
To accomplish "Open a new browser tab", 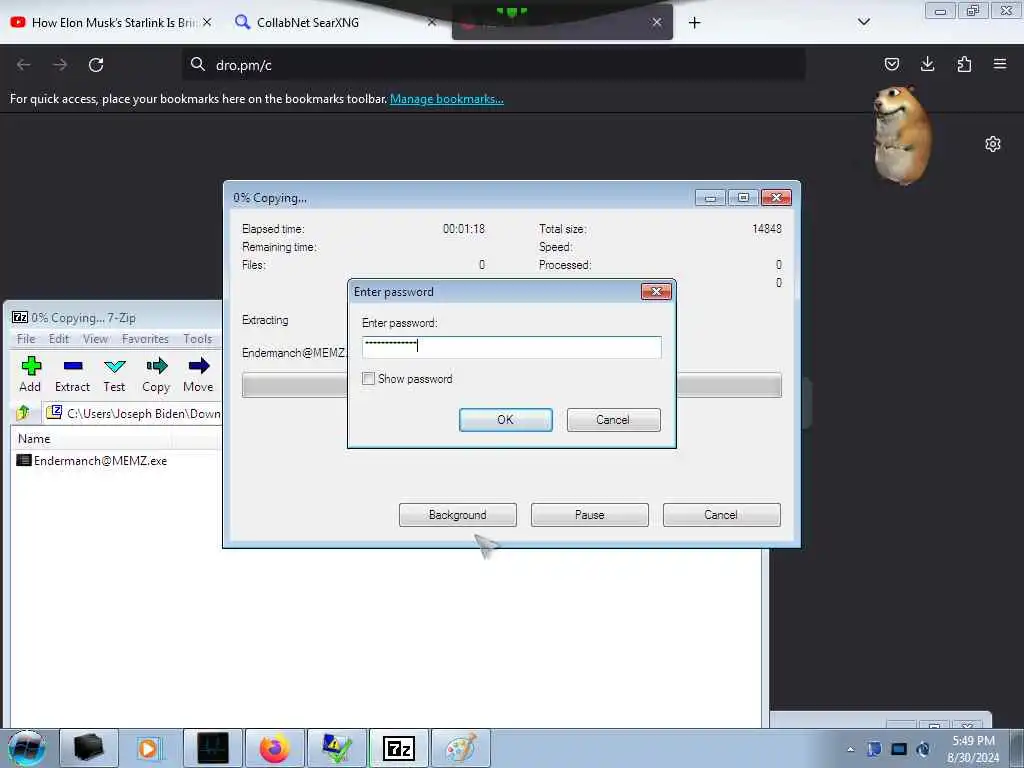I will tap(694, 23).
